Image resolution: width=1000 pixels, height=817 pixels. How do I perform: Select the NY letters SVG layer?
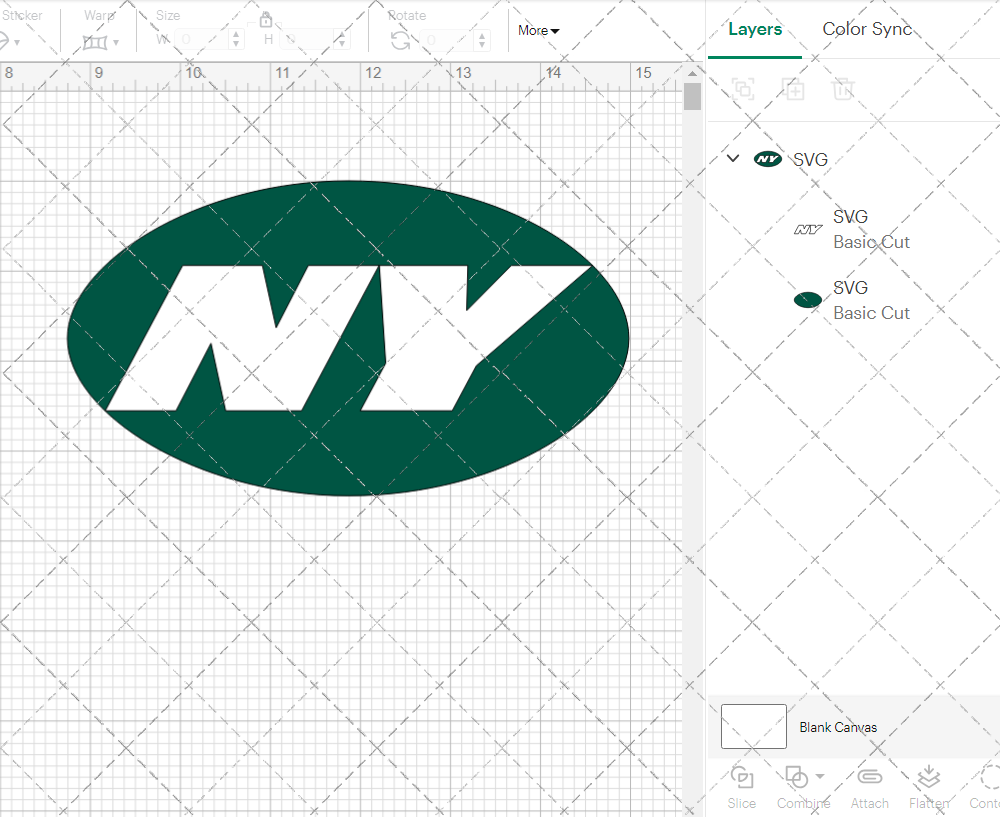pos(870,229)
